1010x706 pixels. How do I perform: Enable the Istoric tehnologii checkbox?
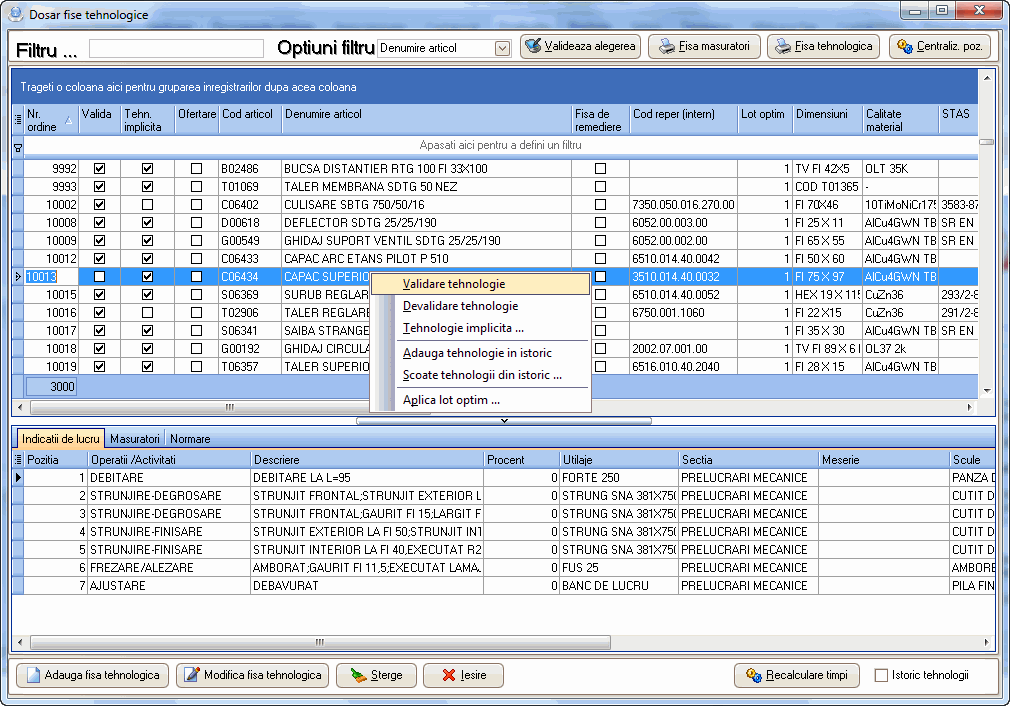pyautogui.click(x=881, y=676)
